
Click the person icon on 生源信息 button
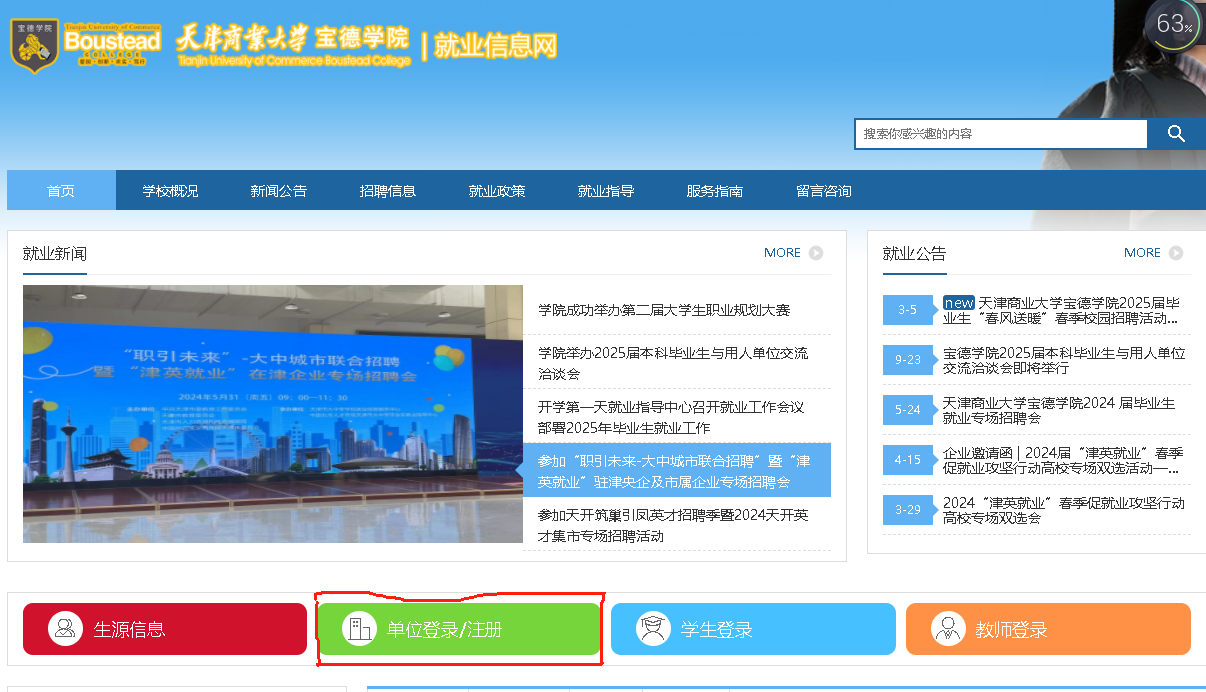(x=65, y=629)
